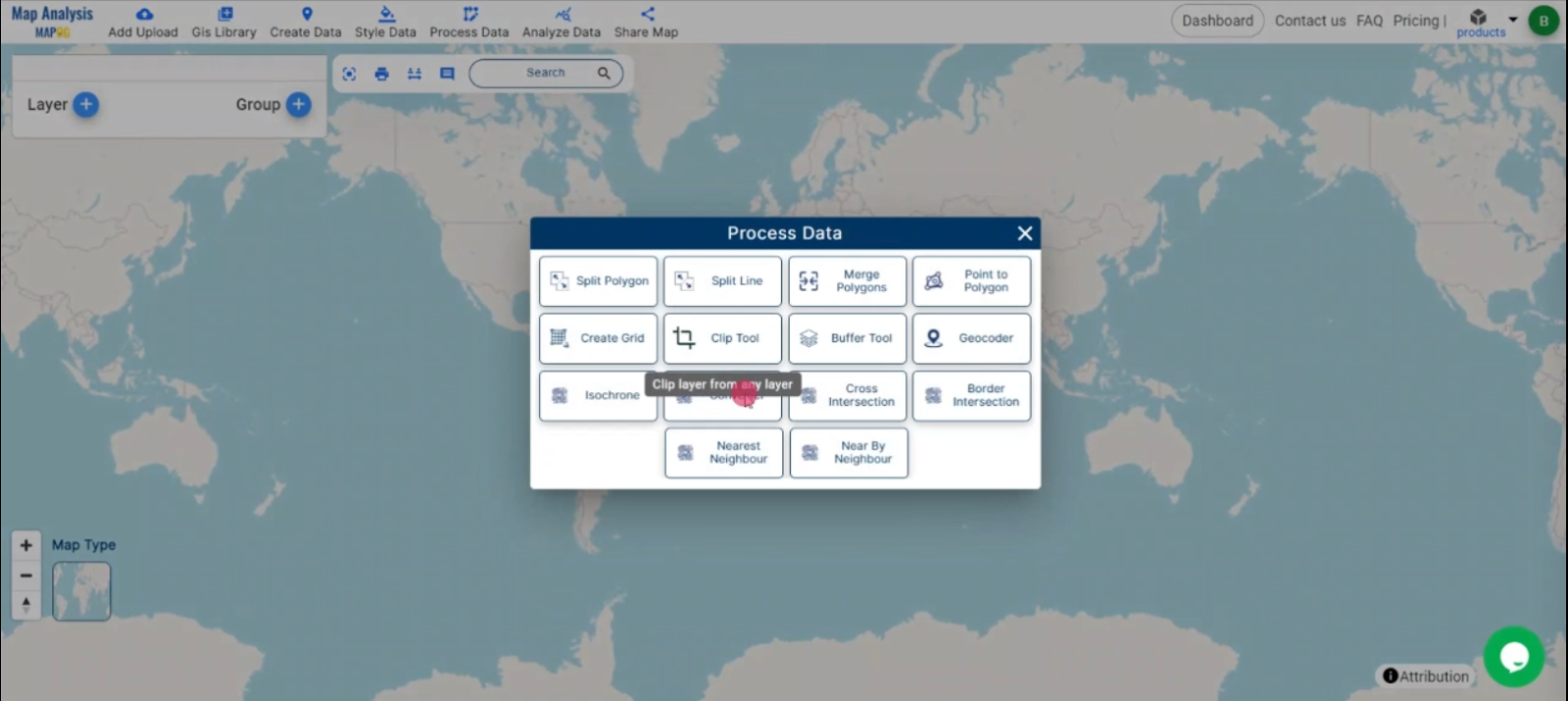Select the Near By Neighbour tool
Screen dimensions: 1568x701
click(x=849, y=453)
